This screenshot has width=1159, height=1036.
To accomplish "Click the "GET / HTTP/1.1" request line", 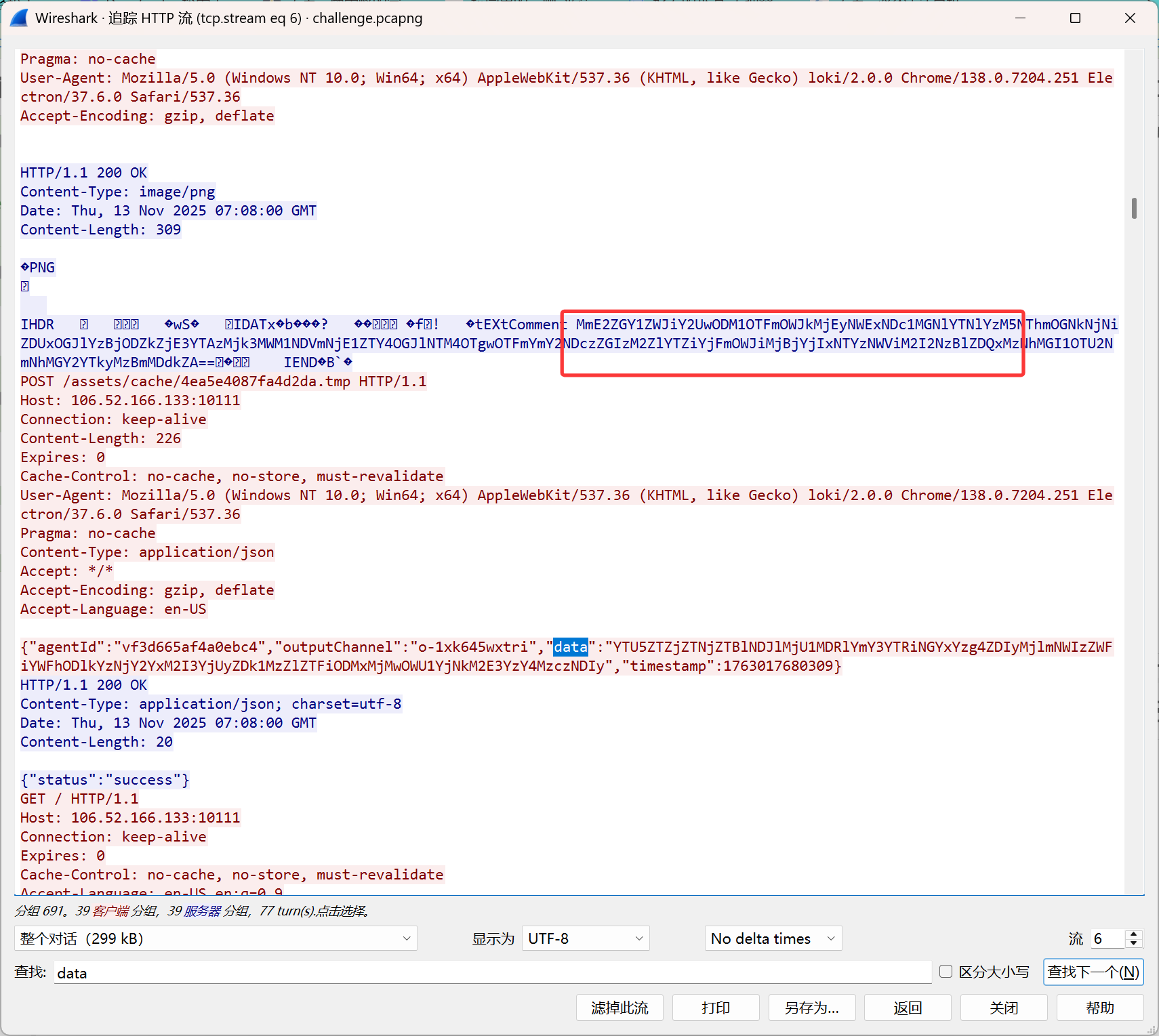I will [x=79, y=799].
